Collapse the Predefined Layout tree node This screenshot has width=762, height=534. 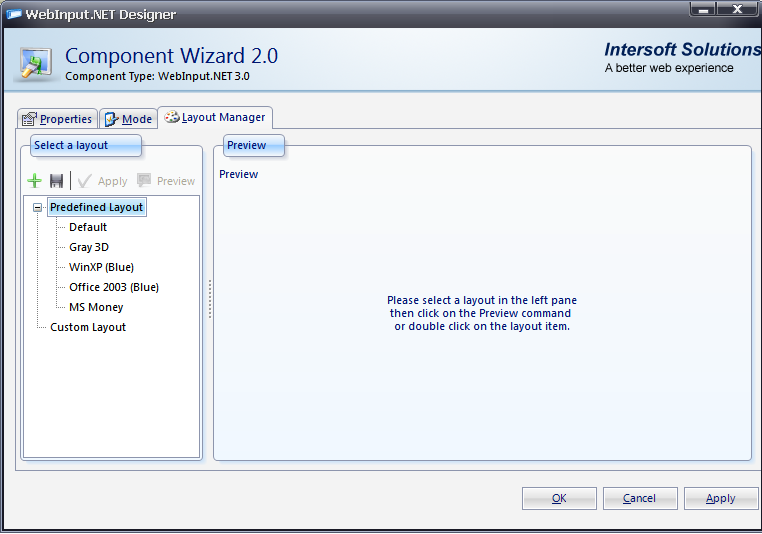point(38,208)
